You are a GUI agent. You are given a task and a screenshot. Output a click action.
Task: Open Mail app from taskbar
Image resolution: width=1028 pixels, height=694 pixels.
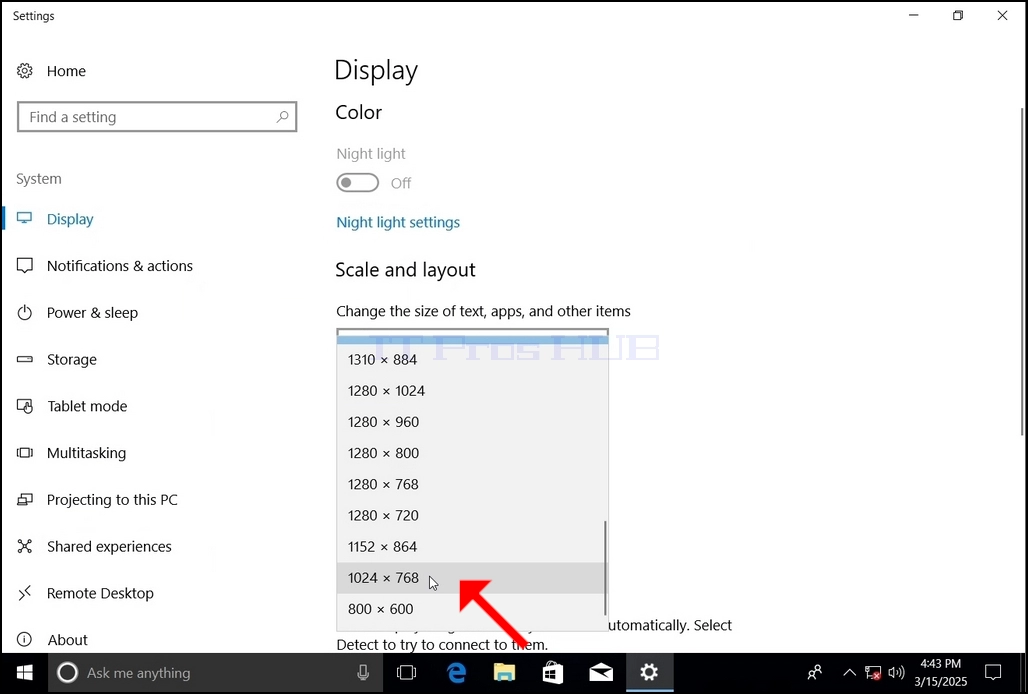point(601,672)
